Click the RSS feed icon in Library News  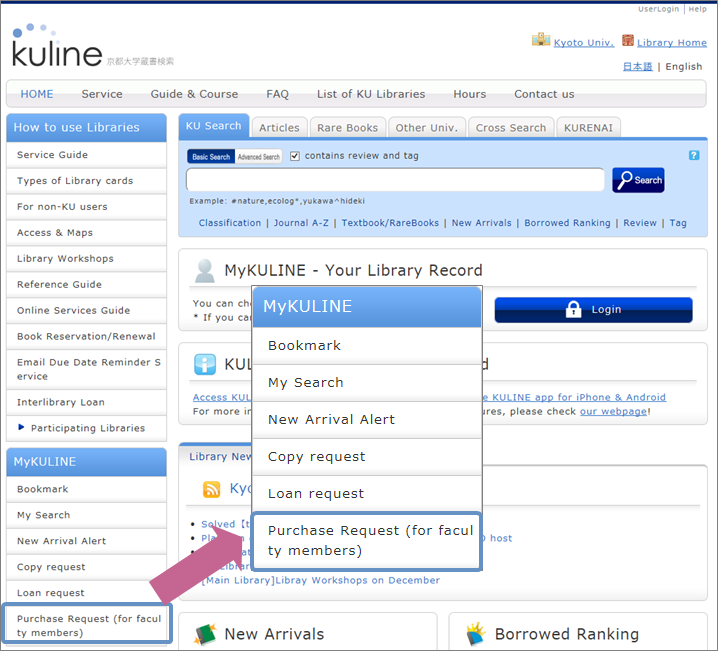point(212,489)
